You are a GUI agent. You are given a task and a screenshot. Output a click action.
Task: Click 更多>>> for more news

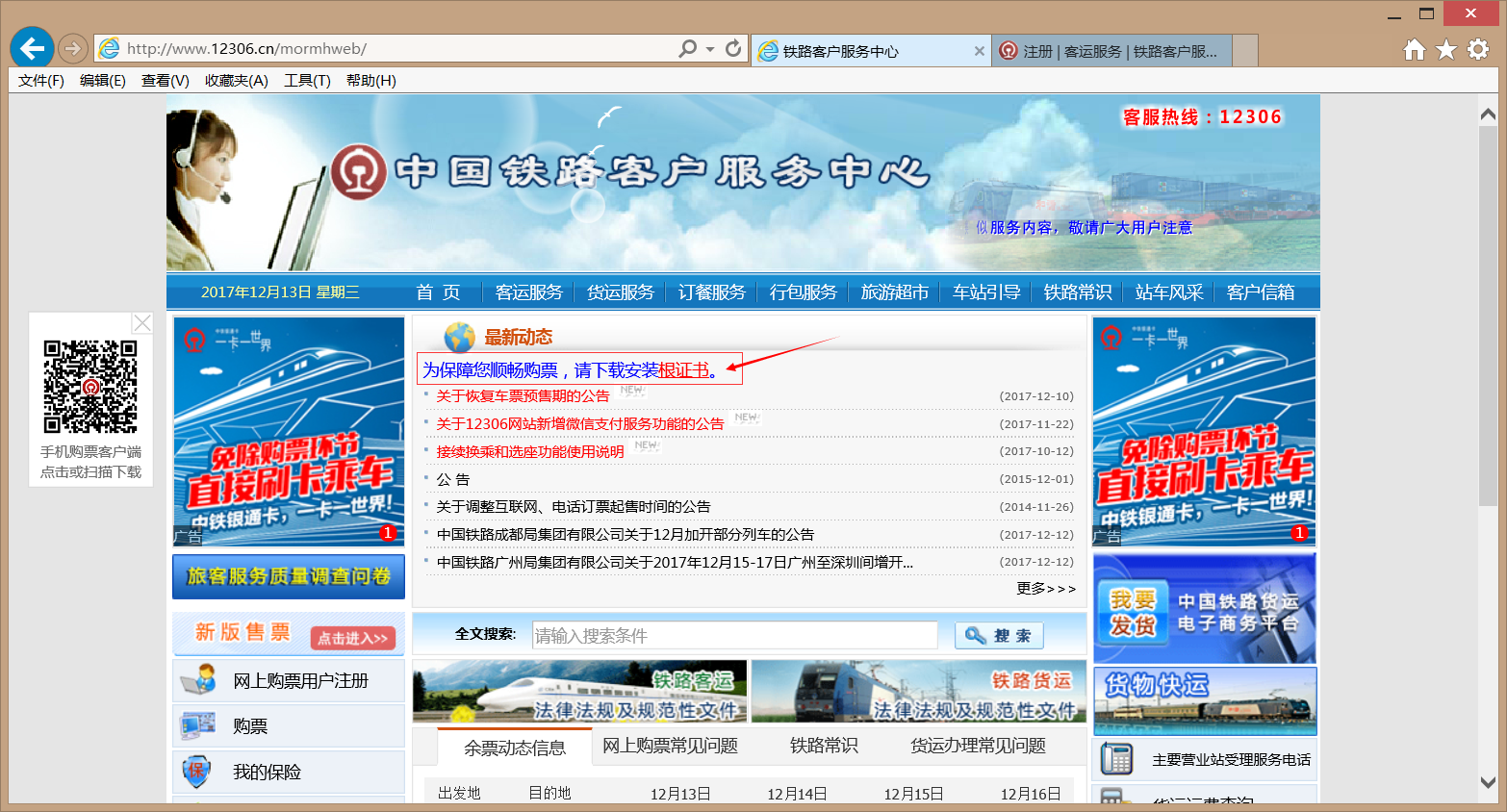point(1046,588)
